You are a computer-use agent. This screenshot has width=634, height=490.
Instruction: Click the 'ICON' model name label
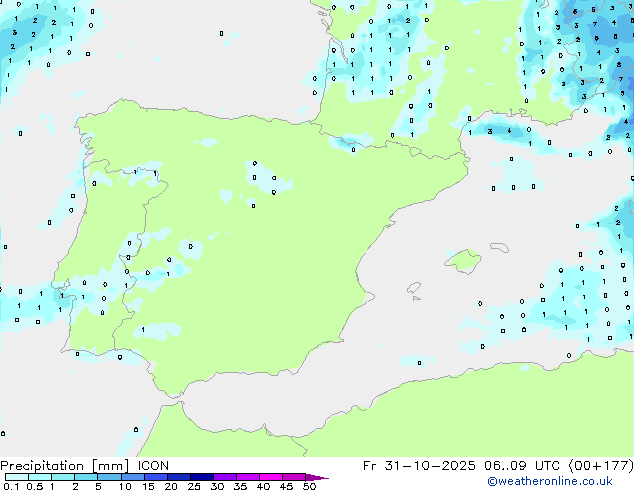point(153,466)
